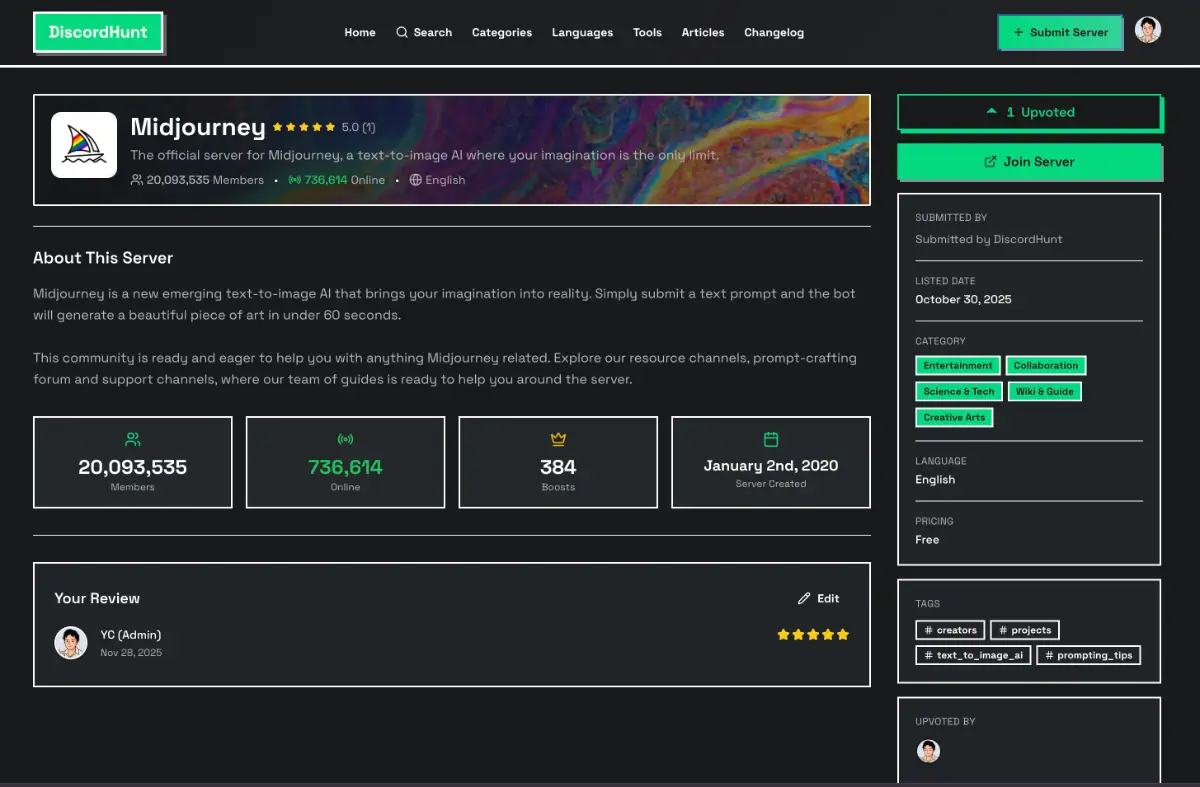Click the DiscordHunt logo

(x=98, y=32)
